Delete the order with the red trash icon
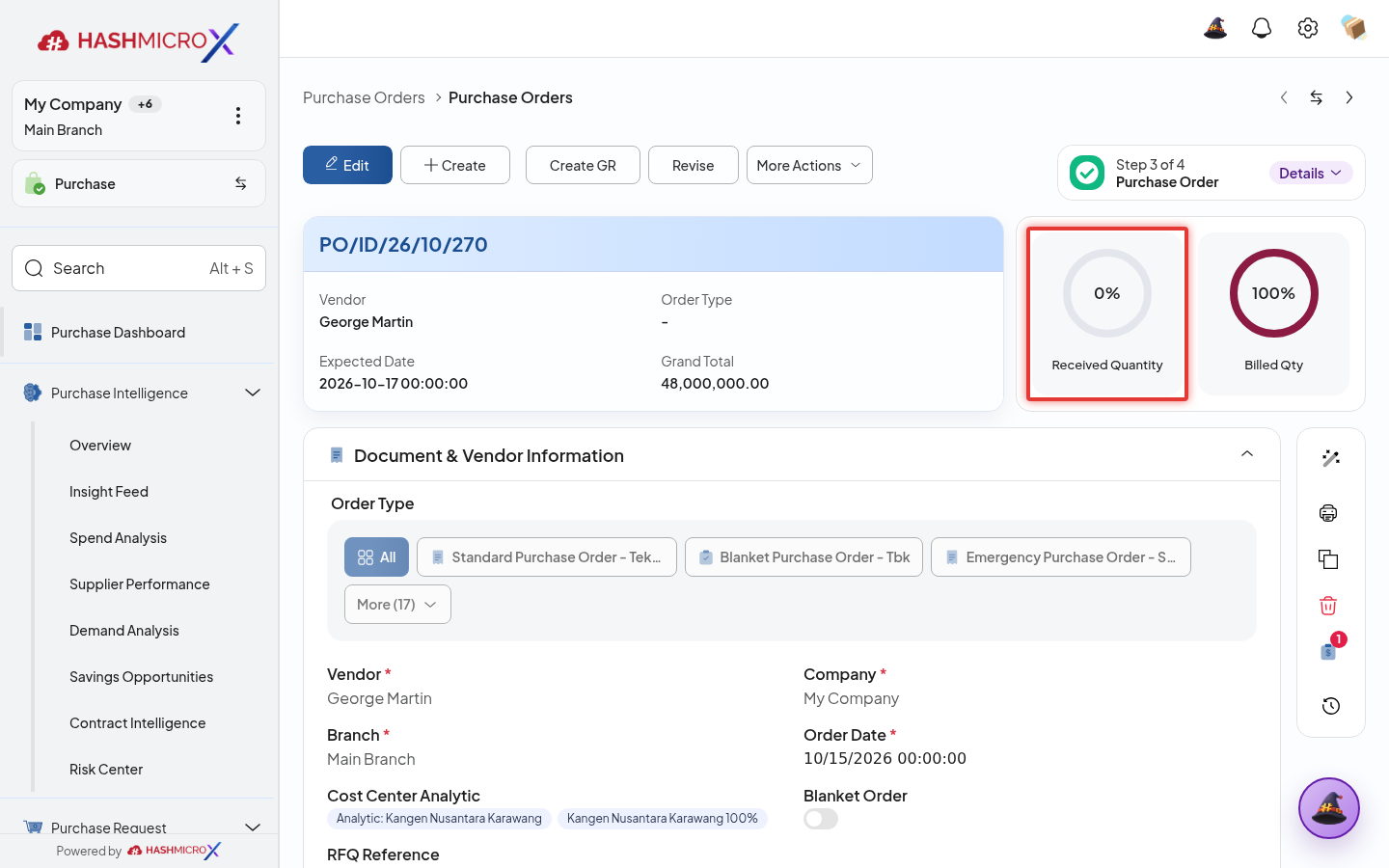 [1328, 606]
